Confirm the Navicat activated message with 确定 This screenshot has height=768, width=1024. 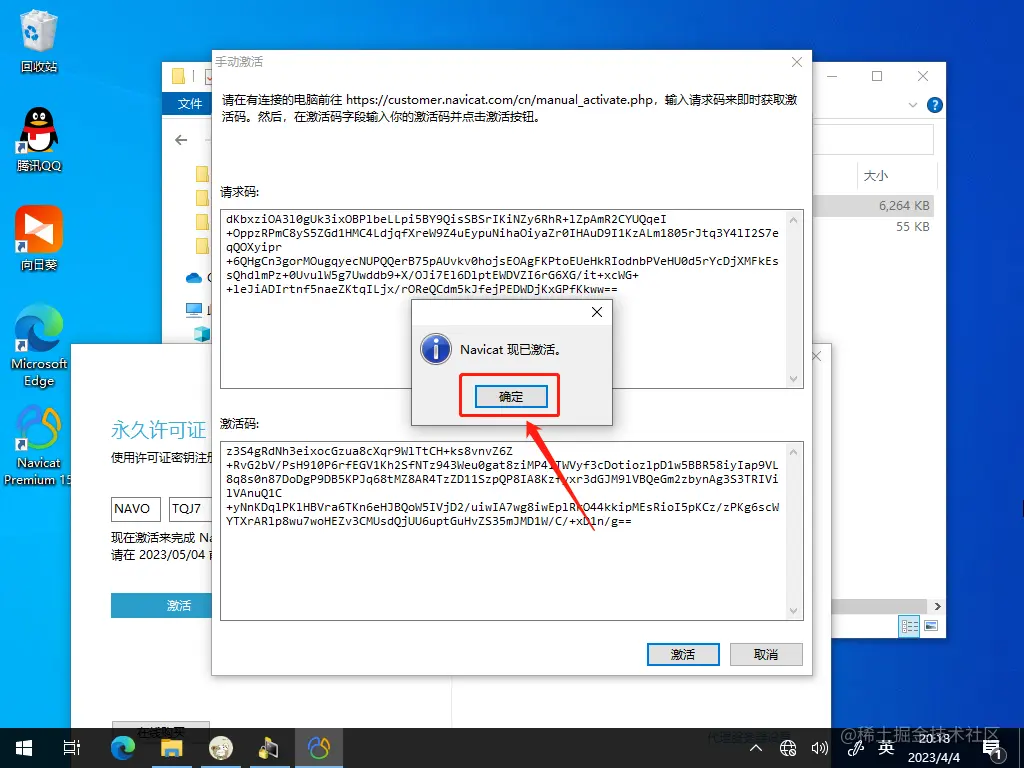point(511,396)
